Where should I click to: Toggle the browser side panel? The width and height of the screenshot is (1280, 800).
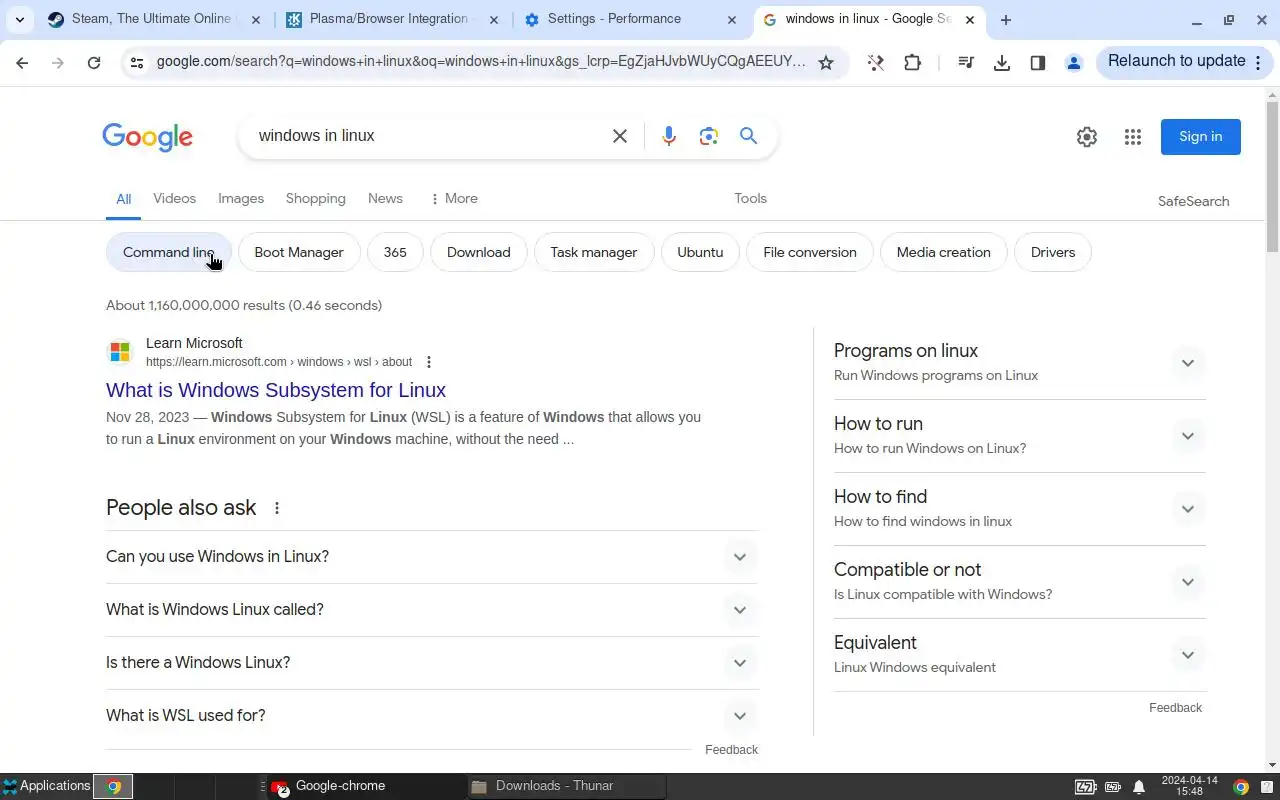click(1038, 62)
